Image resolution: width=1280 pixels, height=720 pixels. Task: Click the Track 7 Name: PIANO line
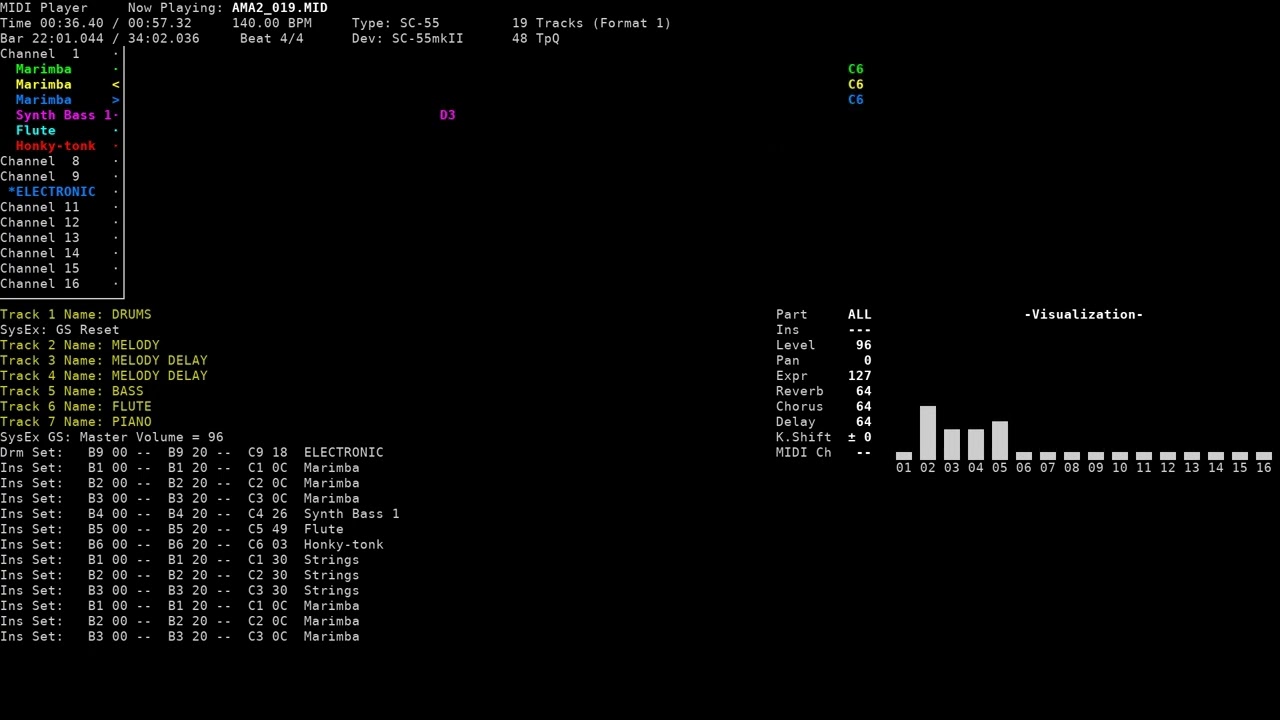click(x=76, y=422)
